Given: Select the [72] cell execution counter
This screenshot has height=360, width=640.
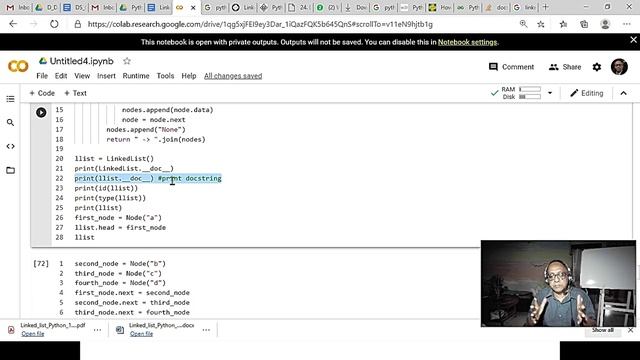Looking at the screenshot, I should (41, 264).
